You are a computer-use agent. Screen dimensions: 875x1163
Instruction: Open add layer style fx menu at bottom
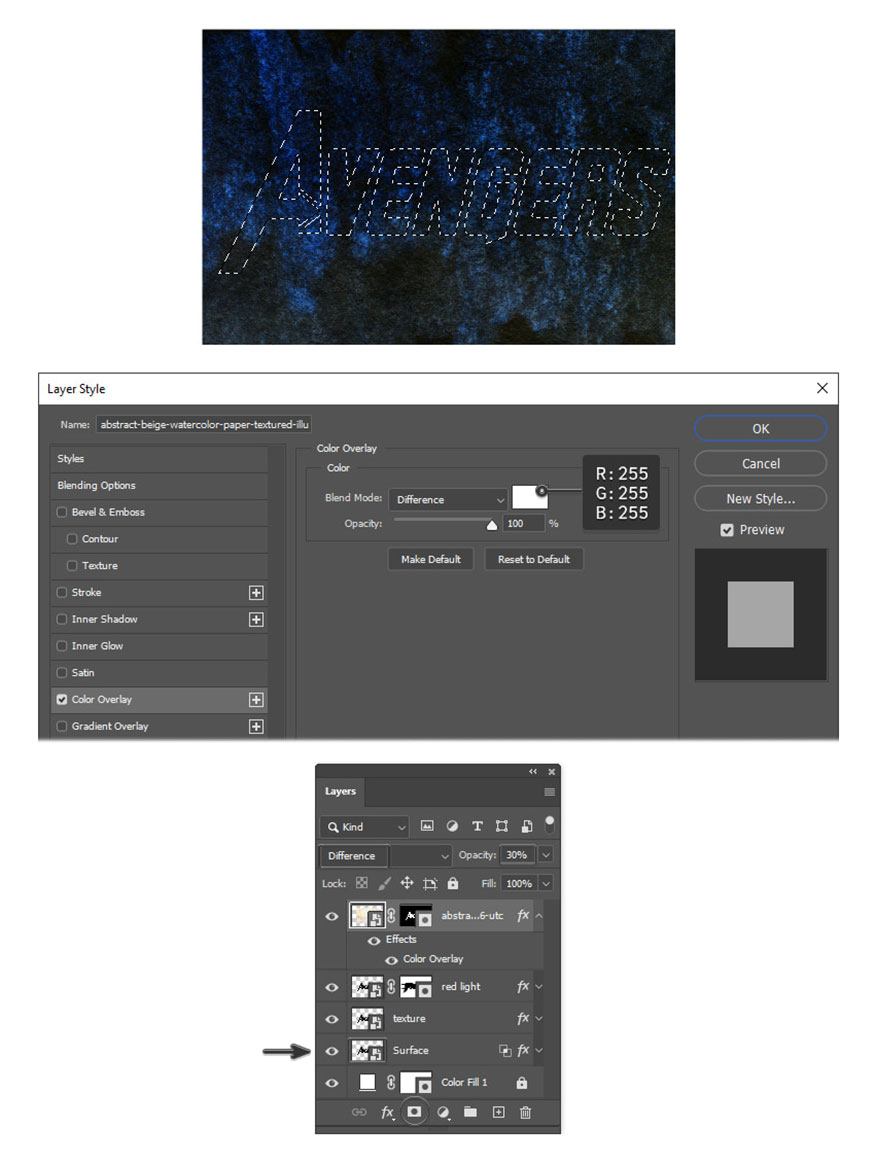387,1113
